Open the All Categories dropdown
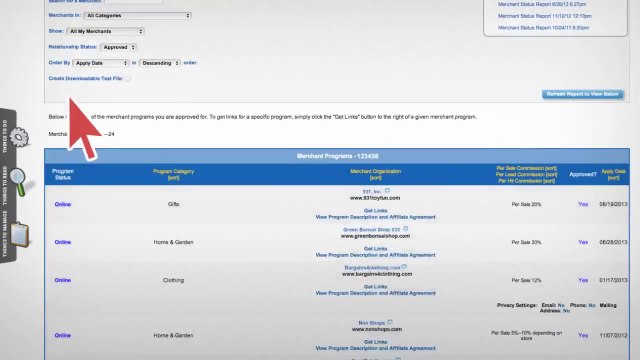The image size is (640, 360). (138, 16)
